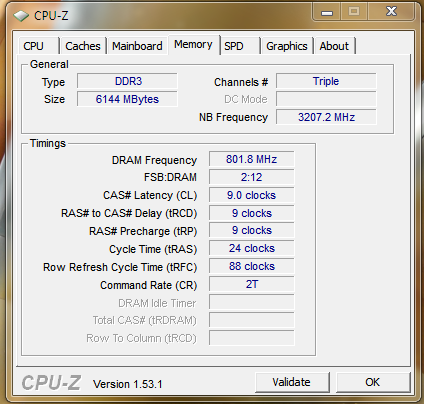
Task: Click the 9.0 clocks CAS Latency value
Action: 252,195
